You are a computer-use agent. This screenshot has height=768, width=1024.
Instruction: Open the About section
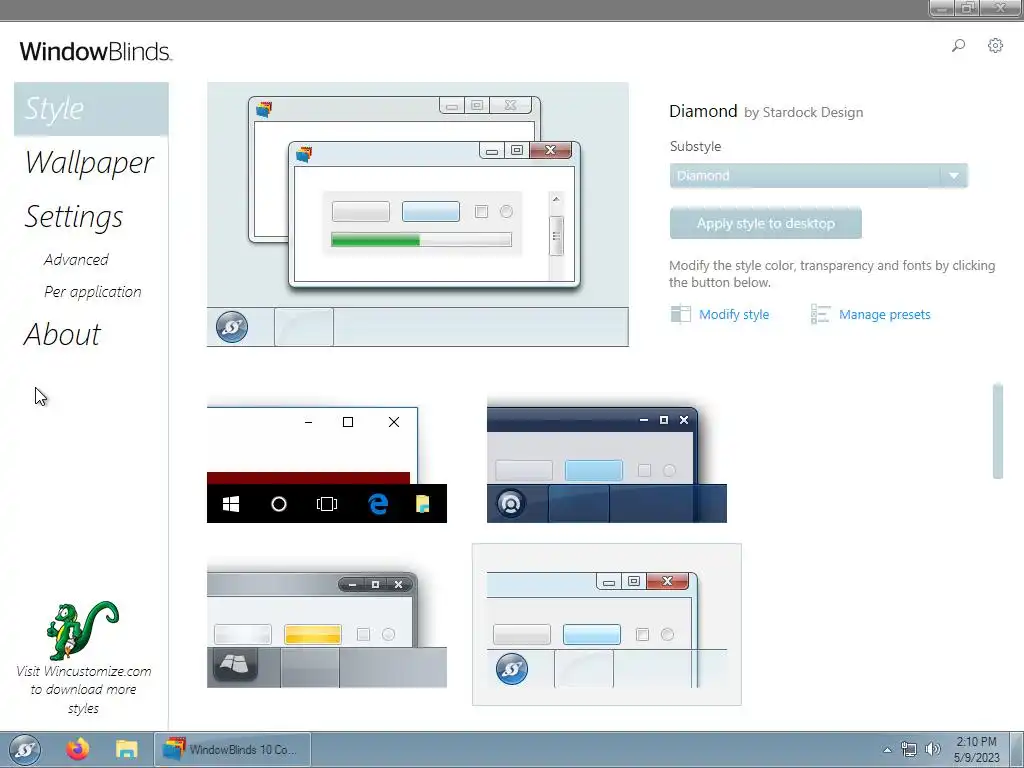click(x=63, y=334)
